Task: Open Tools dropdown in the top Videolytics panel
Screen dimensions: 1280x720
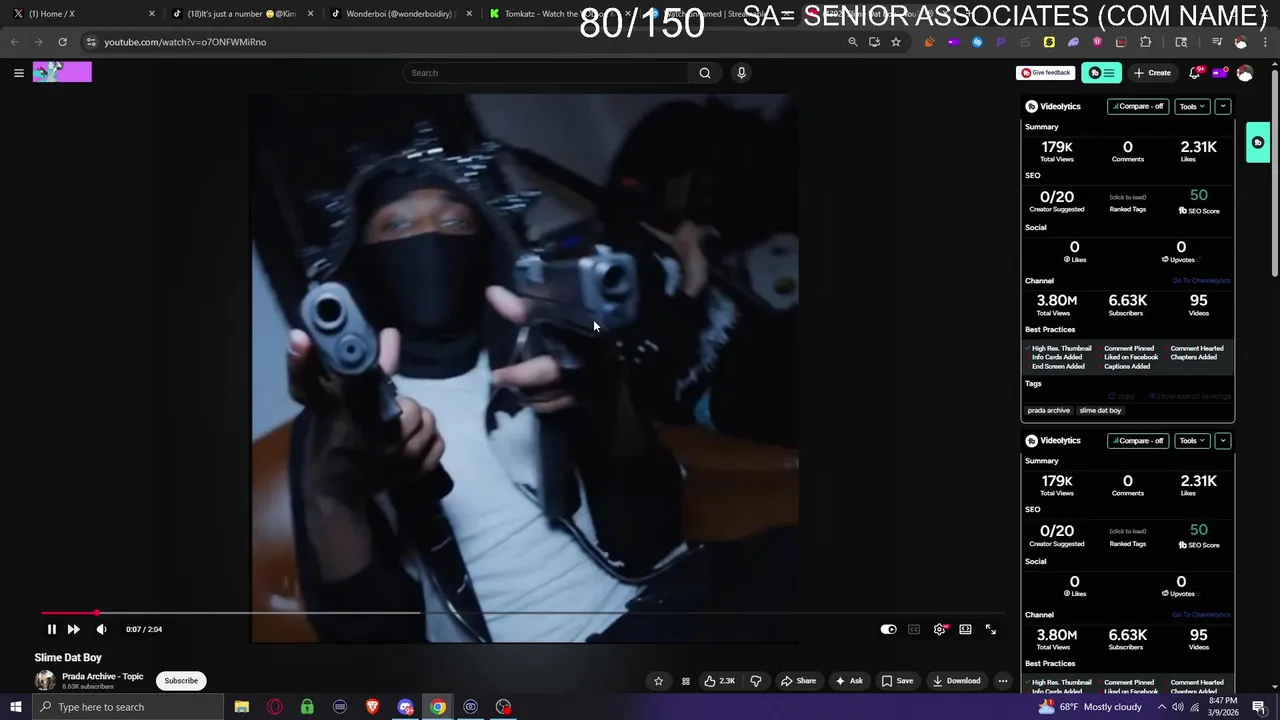Action: (1192, 106)
